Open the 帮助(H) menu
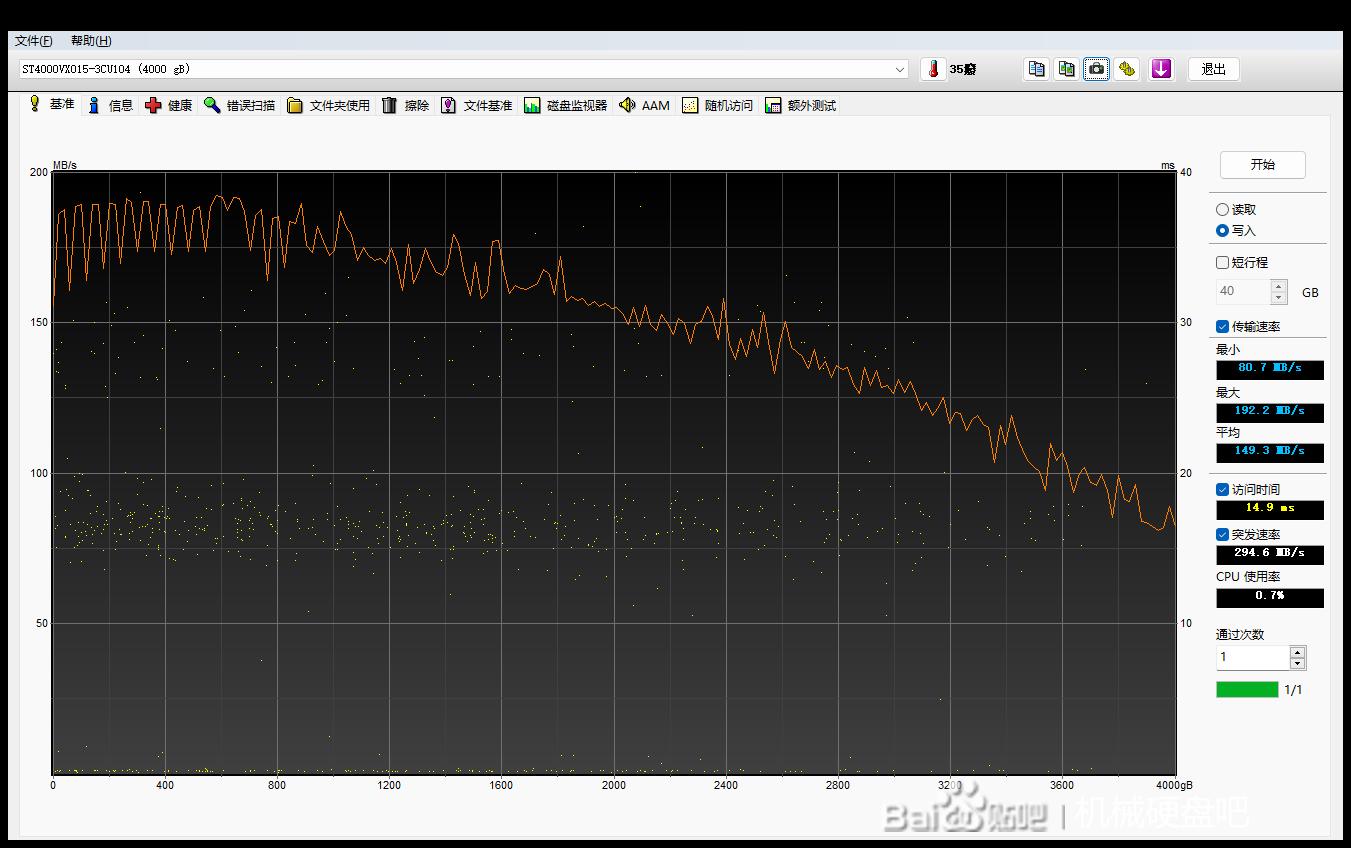This screenshot has width=1351, height=848. coord(91,41)
